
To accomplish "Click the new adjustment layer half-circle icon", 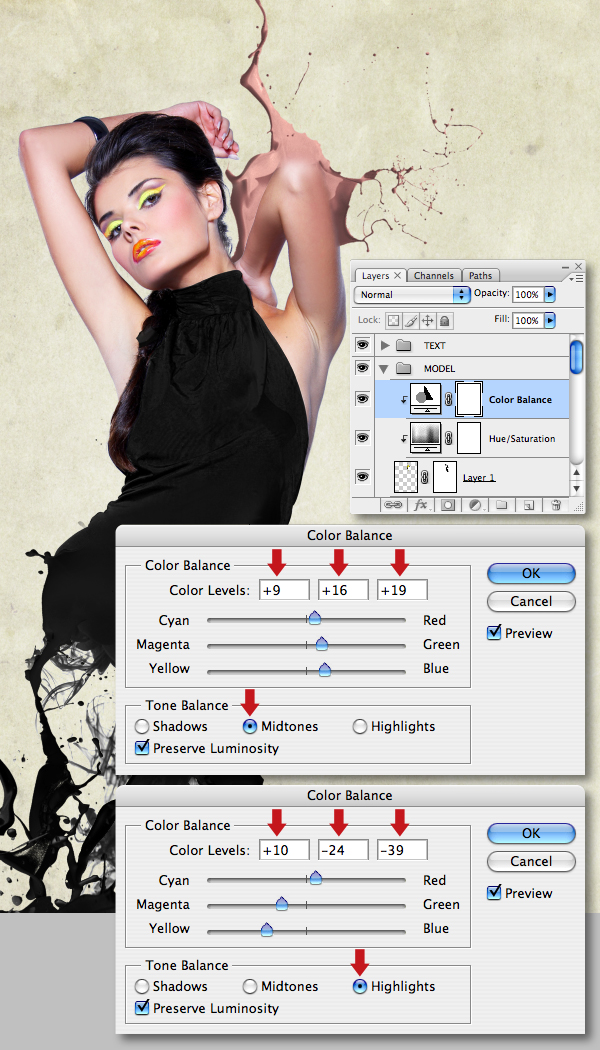I will (x=474, y=505).
